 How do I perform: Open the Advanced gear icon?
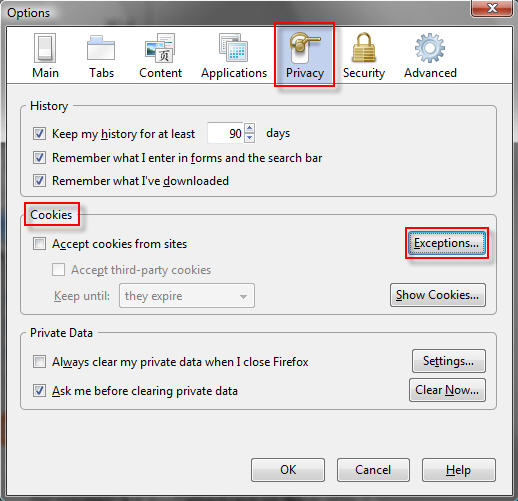coord(430,48)
